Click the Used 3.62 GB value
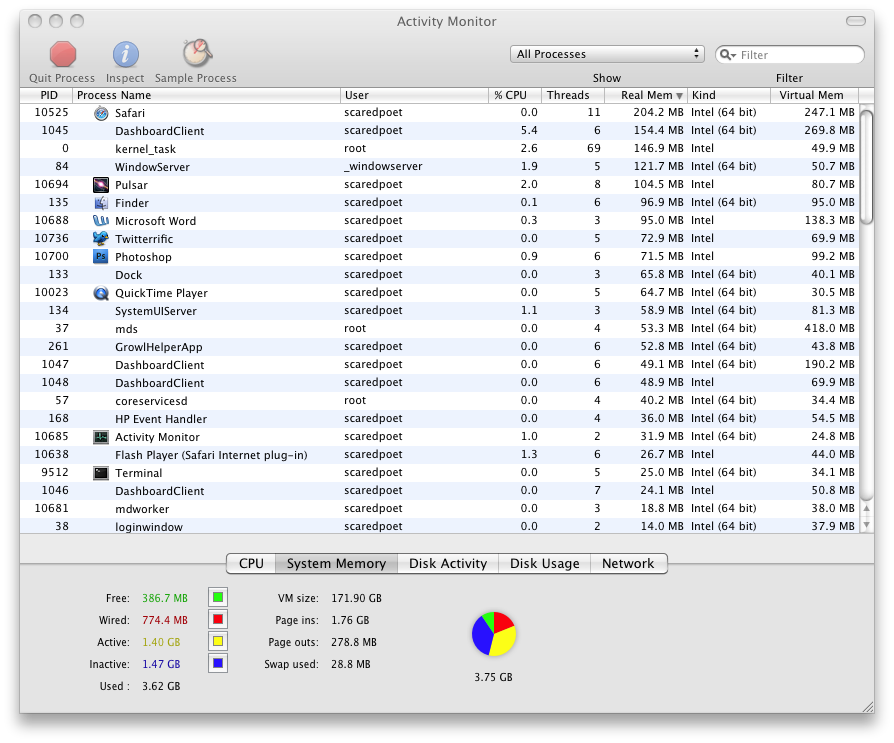 (161, 686)
